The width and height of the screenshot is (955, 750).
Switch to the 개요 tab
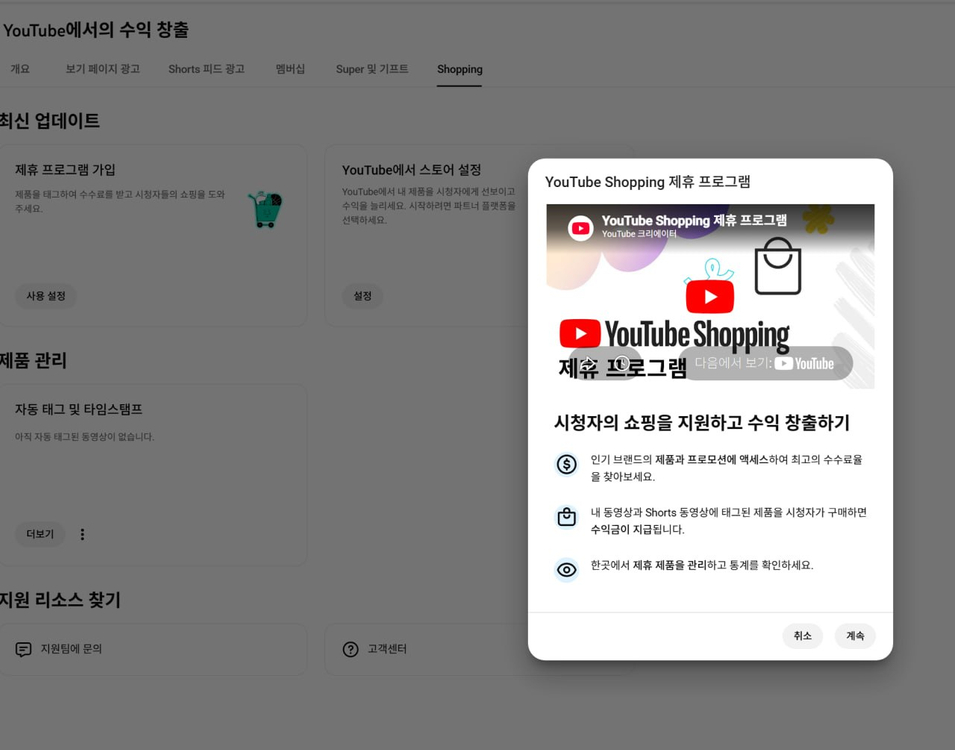[x=19, y=69]
